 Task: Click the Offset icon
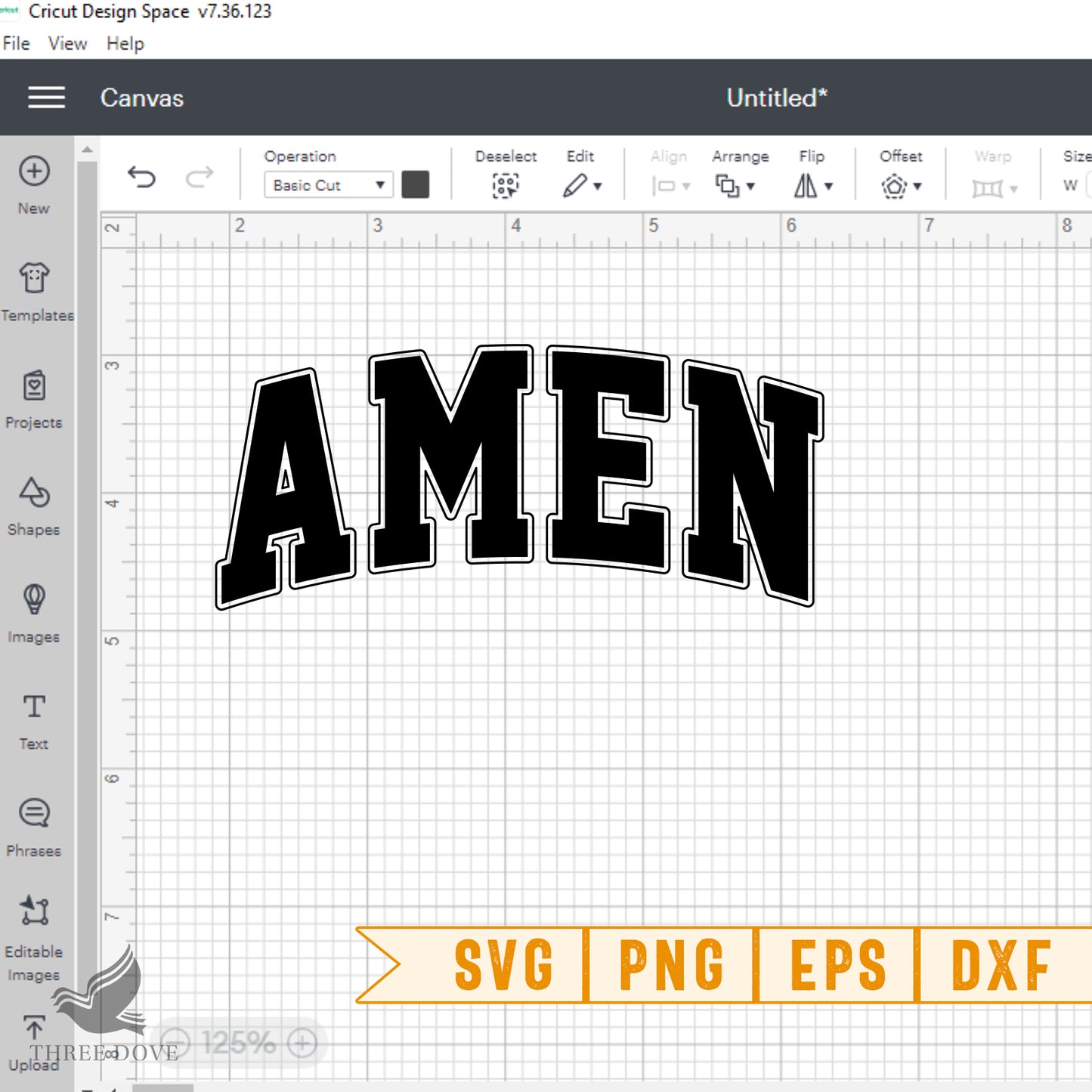(894, 186)
